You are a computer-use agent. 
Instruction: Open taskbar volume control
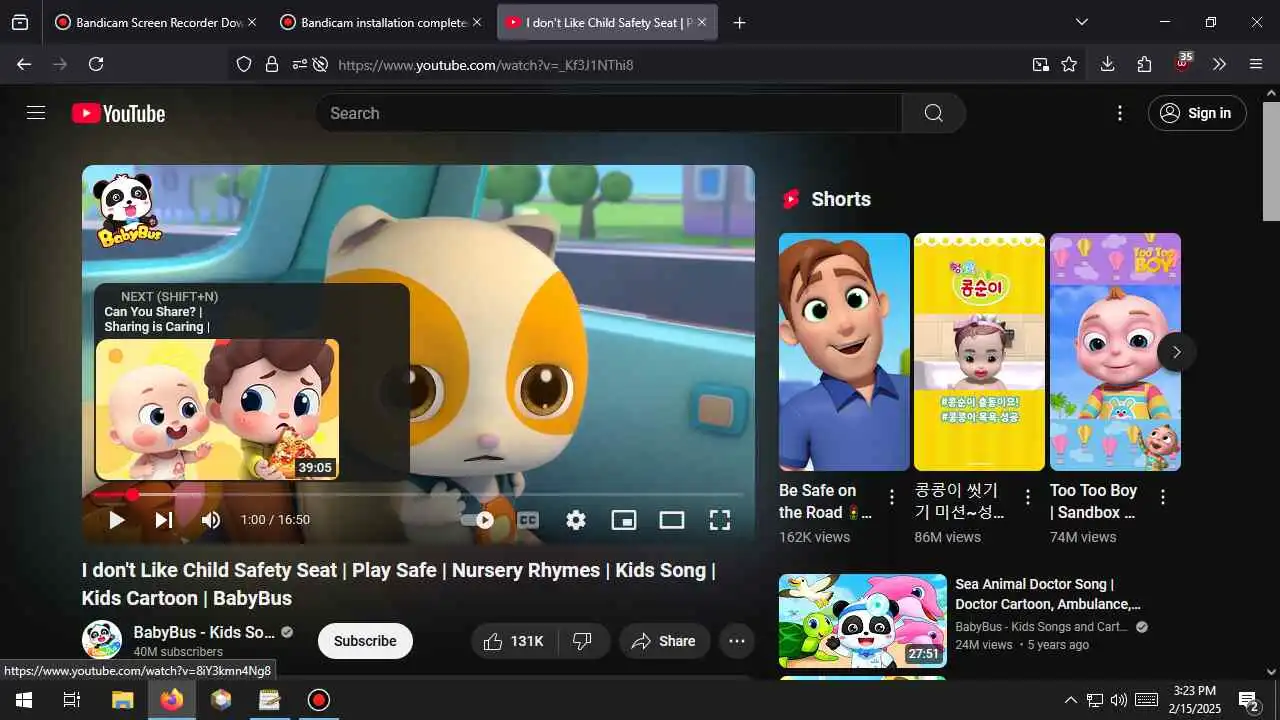(x=1118, y=700)
